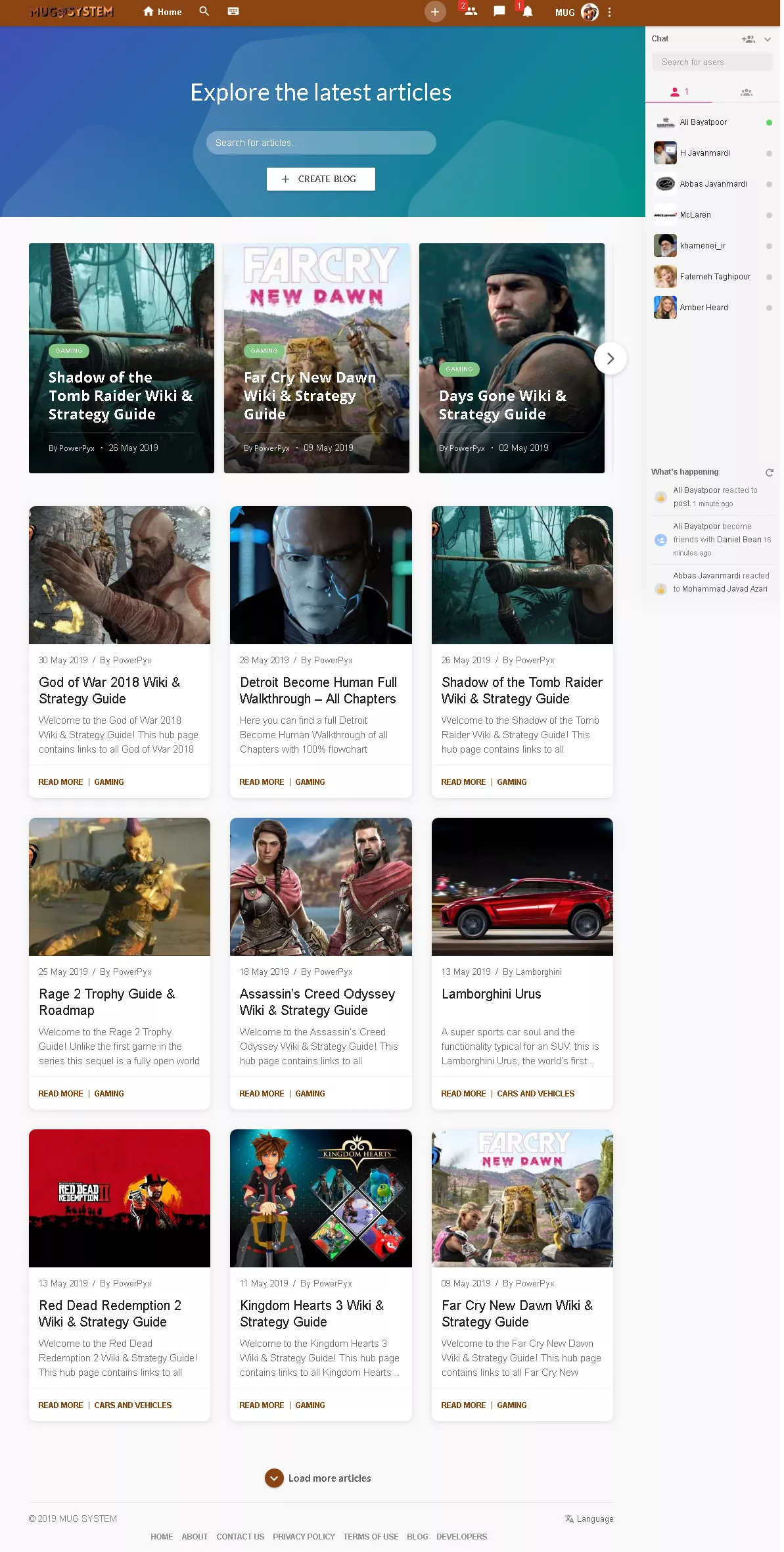Slide featured articles to next

click(x=610, y=358)
